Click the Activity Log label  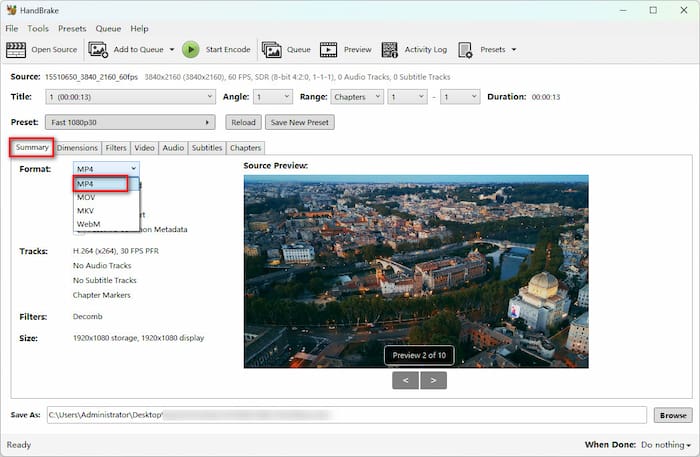425,50
